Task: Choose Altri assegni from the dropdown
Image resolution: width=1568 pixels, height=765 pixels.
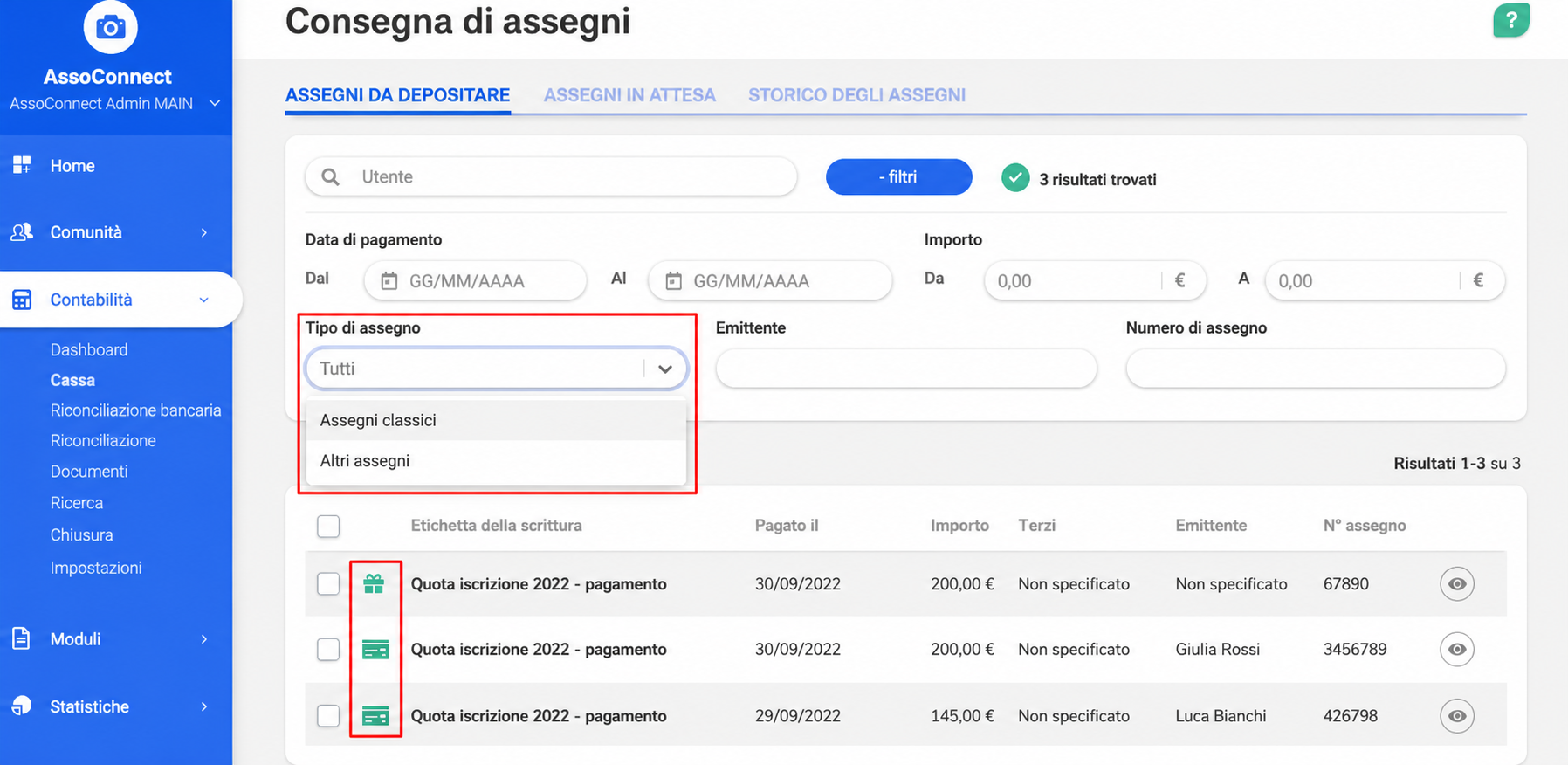Action: (x=496, y=460)
